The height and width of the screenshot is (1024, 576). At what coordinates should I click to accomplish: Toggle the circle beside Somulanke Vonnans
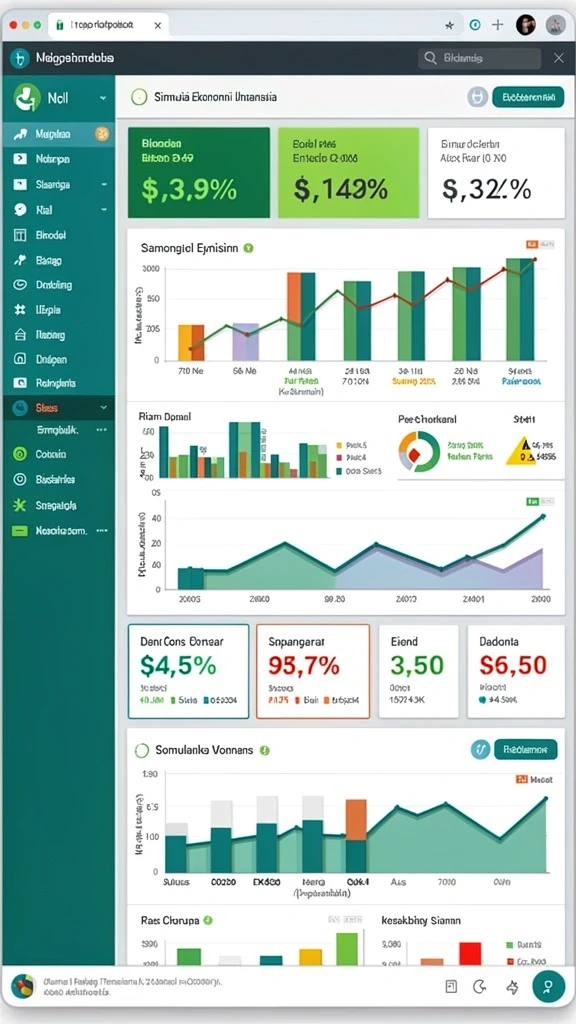141,750
